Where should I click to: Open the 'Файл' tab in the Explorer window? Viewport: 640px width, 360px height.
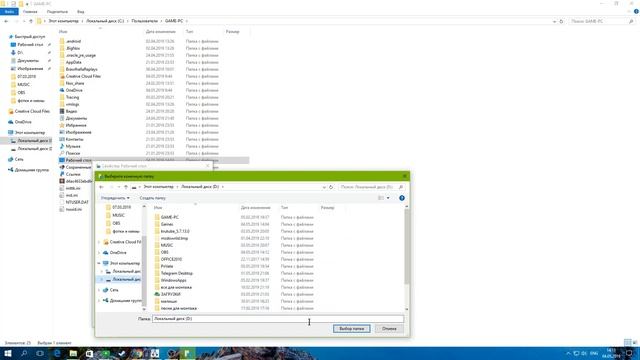pyautogui.click(x=9, y=12)
